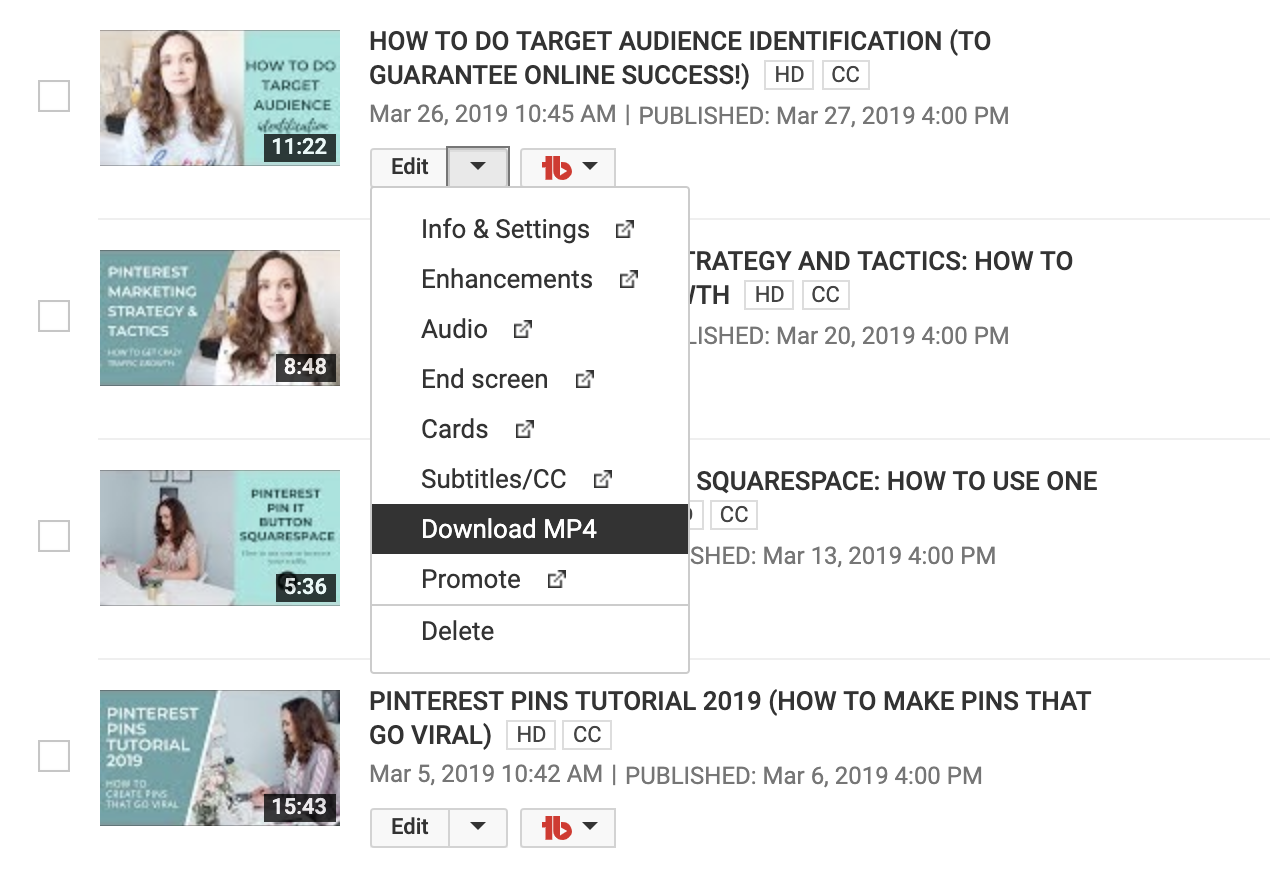1270x878 pixels.
Task: Open TubeBuddy dropdown for Target Audience video
Action: coord(568,168)
